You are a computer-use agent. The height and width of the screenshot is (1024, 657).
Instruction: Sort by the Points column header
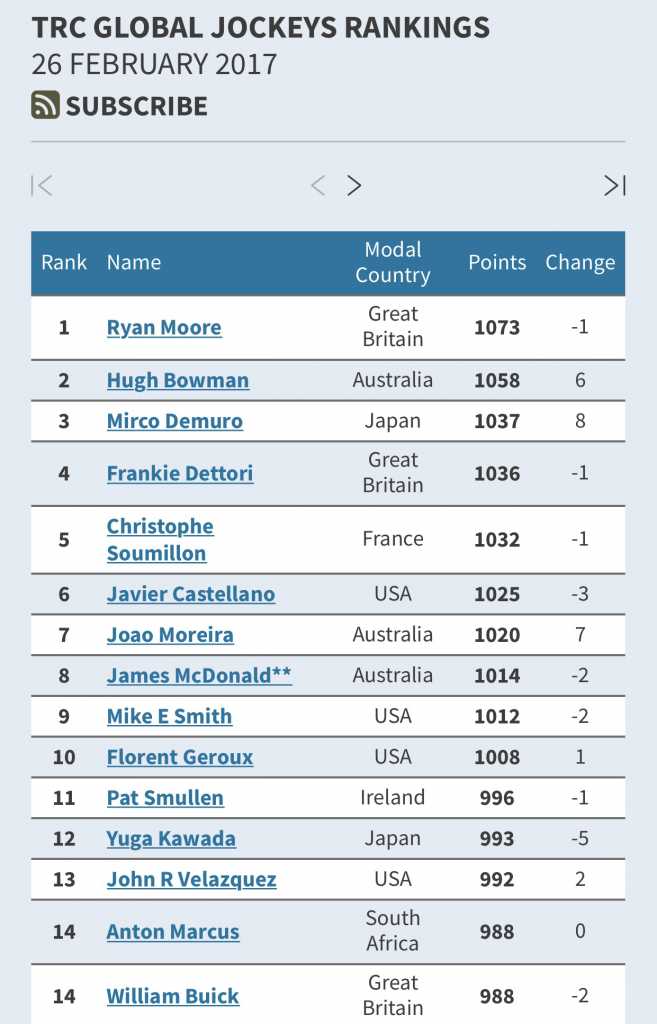pyautogui.click(x=497, y=262)
